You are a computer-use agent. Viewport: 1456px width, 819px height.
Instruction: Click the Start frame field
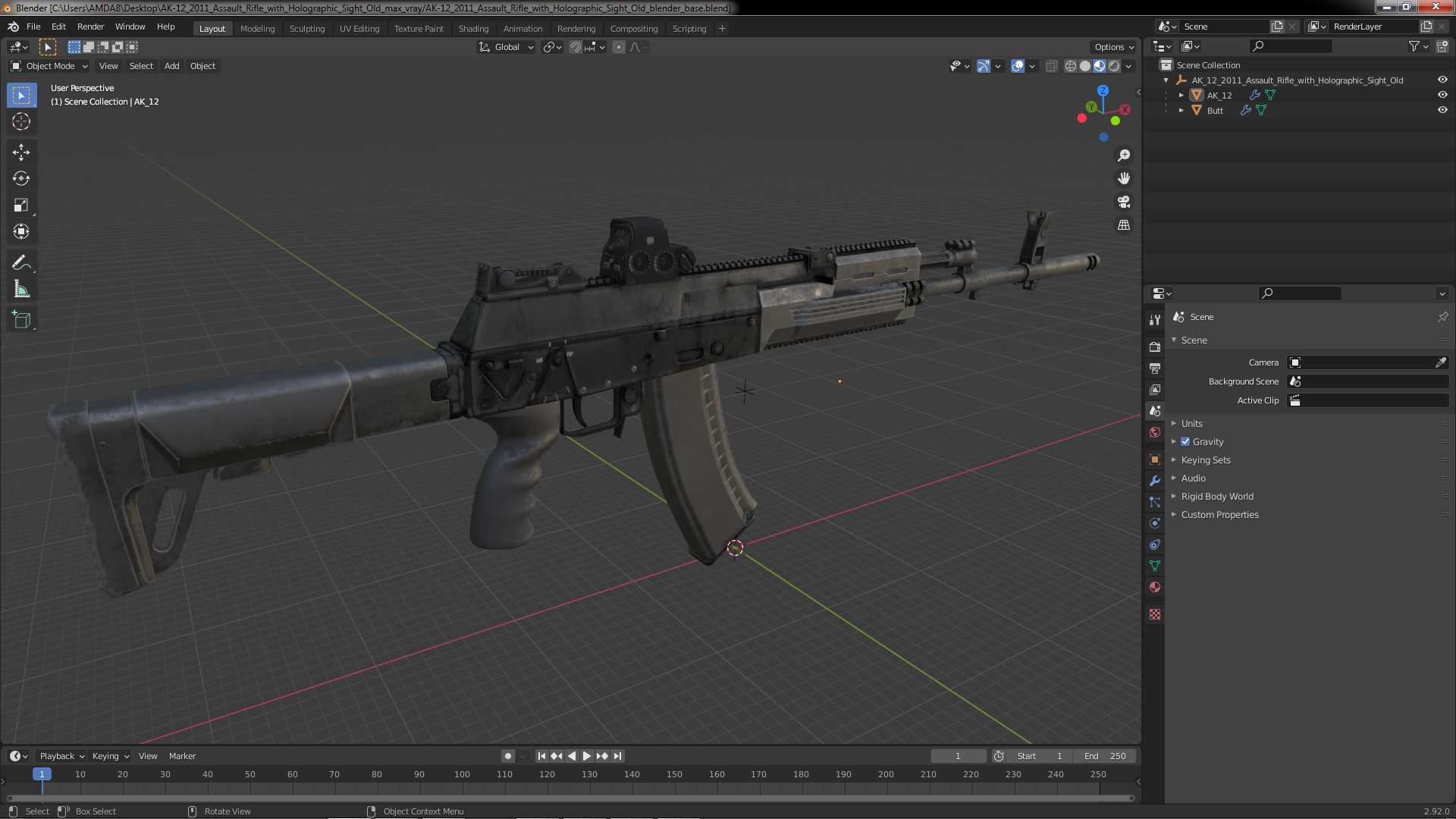tap(1040, 756)
